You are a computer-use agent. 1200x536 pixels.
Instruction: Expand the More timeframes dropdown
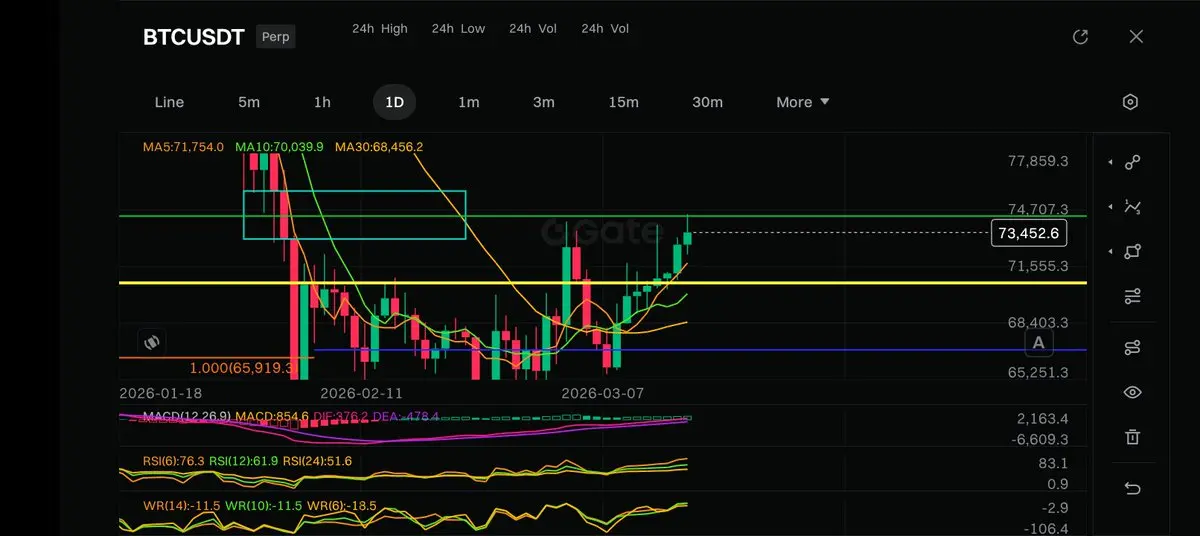point(803,102)
